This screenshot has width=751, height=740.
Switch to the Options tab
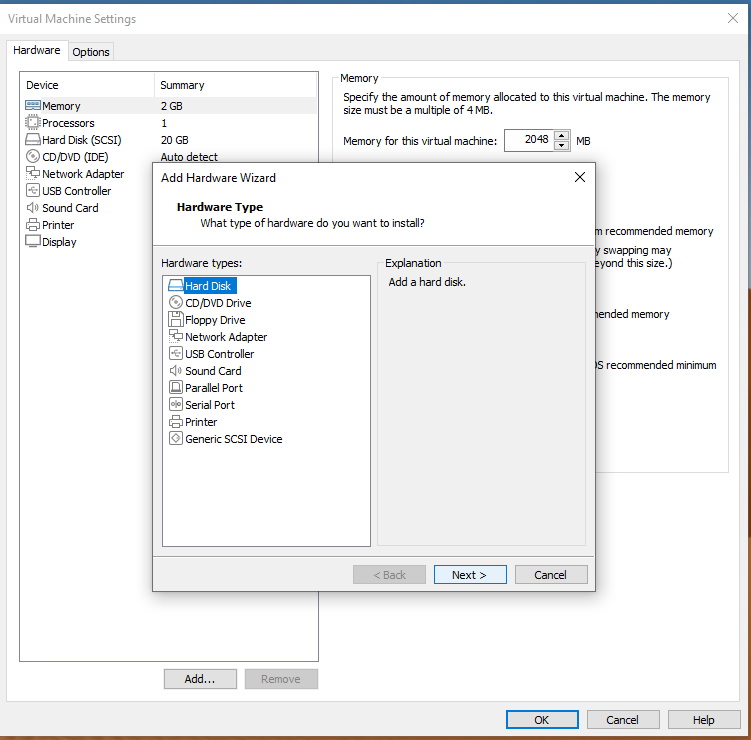coord(91,52)
